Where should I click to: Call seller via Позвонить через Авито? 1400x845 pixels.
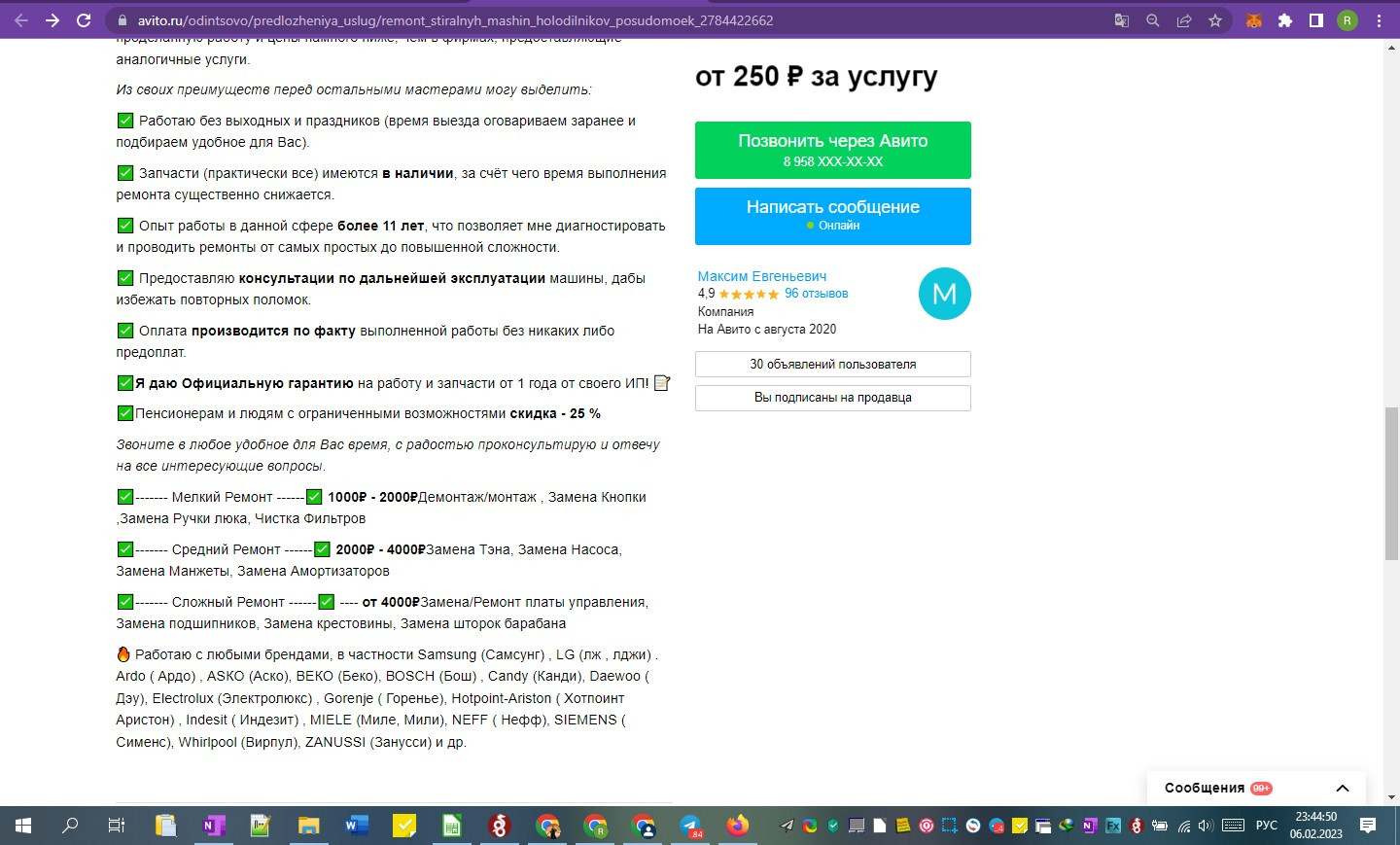click(x=833, y=150)
